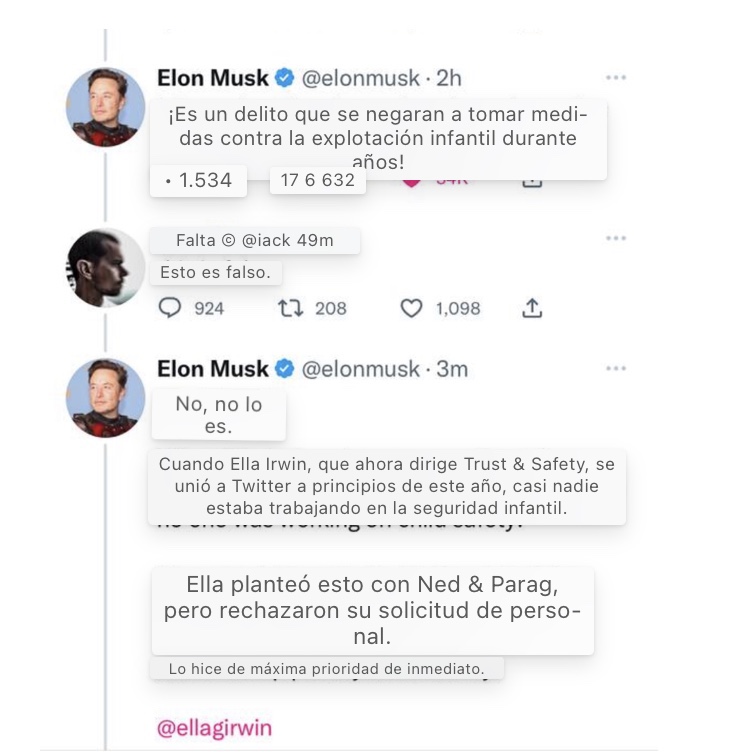Open the 3m timestamp on Elon's tweet
750x752 pixels.
point(452,369)
